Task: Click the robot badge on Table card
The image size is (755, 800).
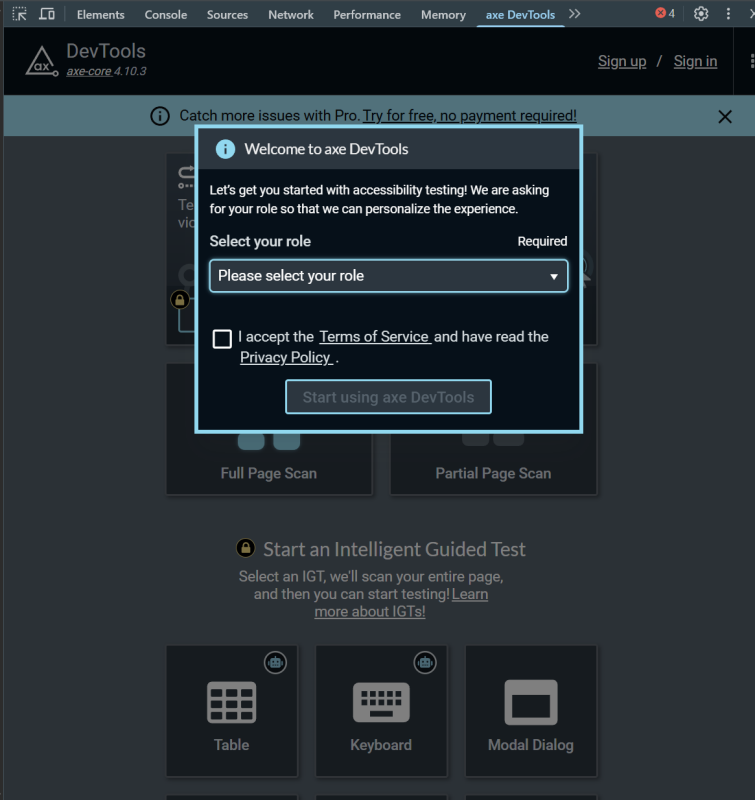Action: click(x=275, y=663)
